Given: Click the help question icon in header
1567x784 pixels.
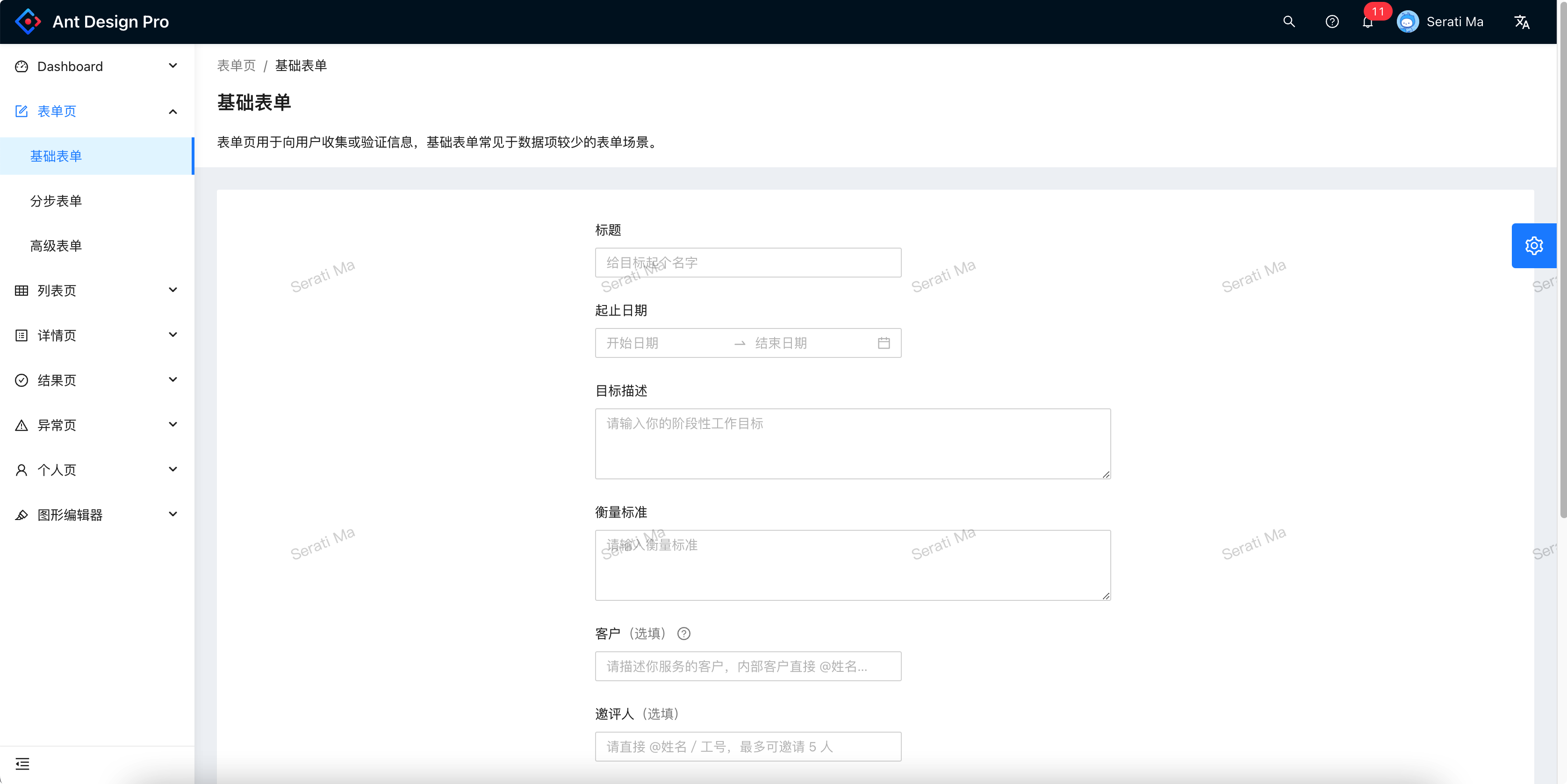Looking at the screenshot, I should [1332, 21].
